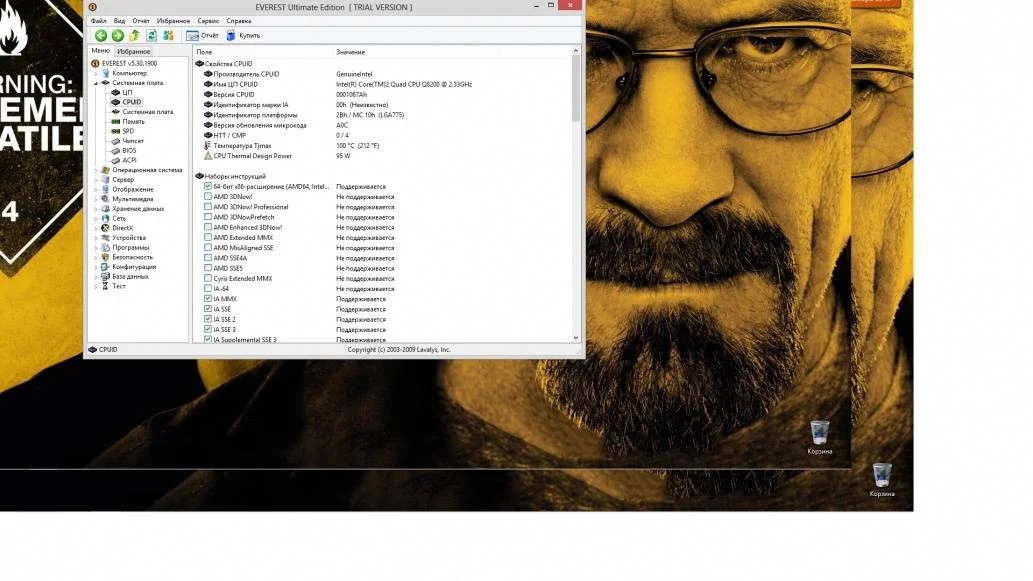Collapse the Системная плата parent tree node
The height and width of the screenshot is (581, 1033).
point(96,83)
